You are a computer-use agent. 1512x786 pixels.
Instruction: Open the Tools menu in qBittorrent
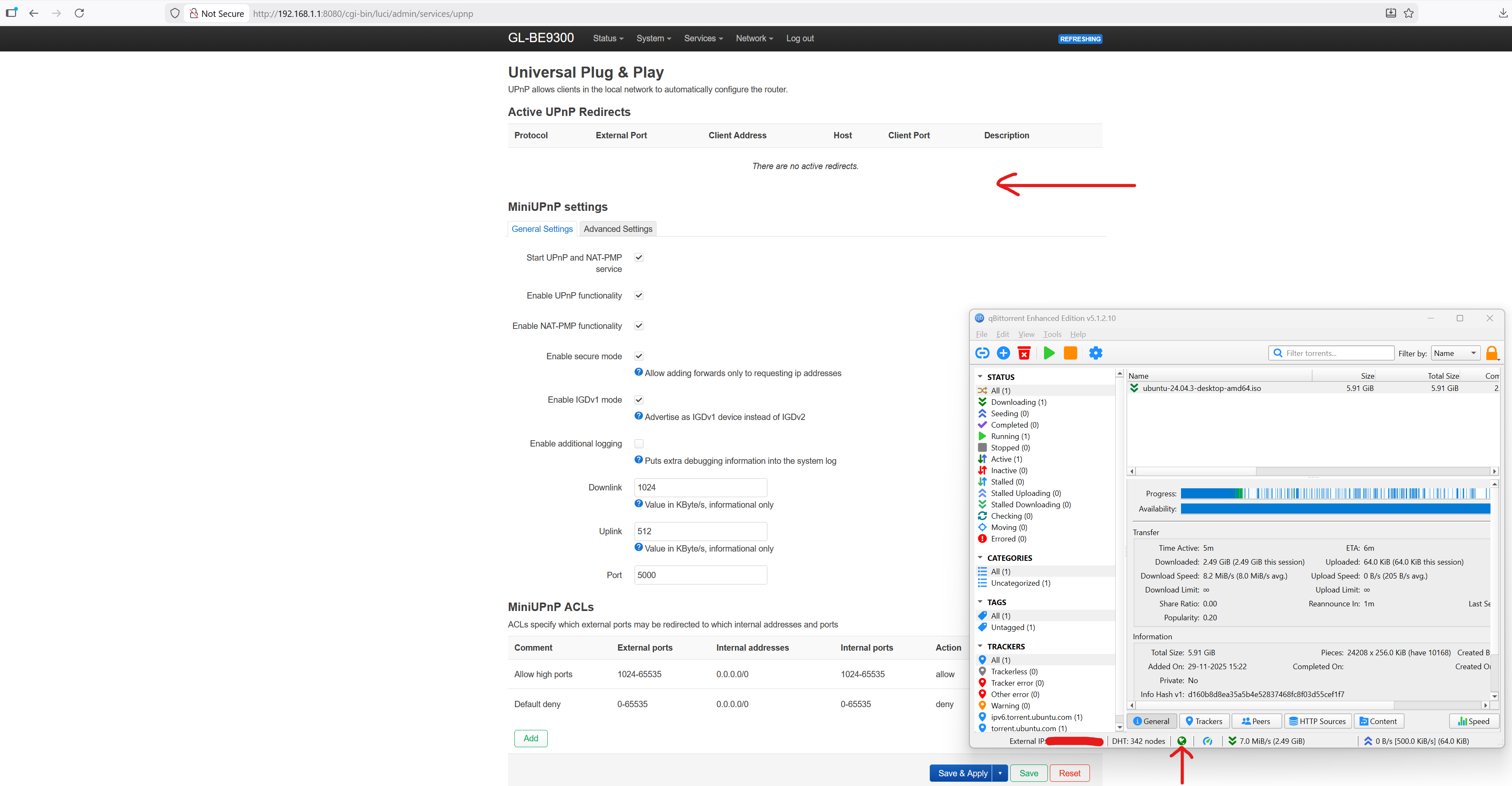[1052, 334]
